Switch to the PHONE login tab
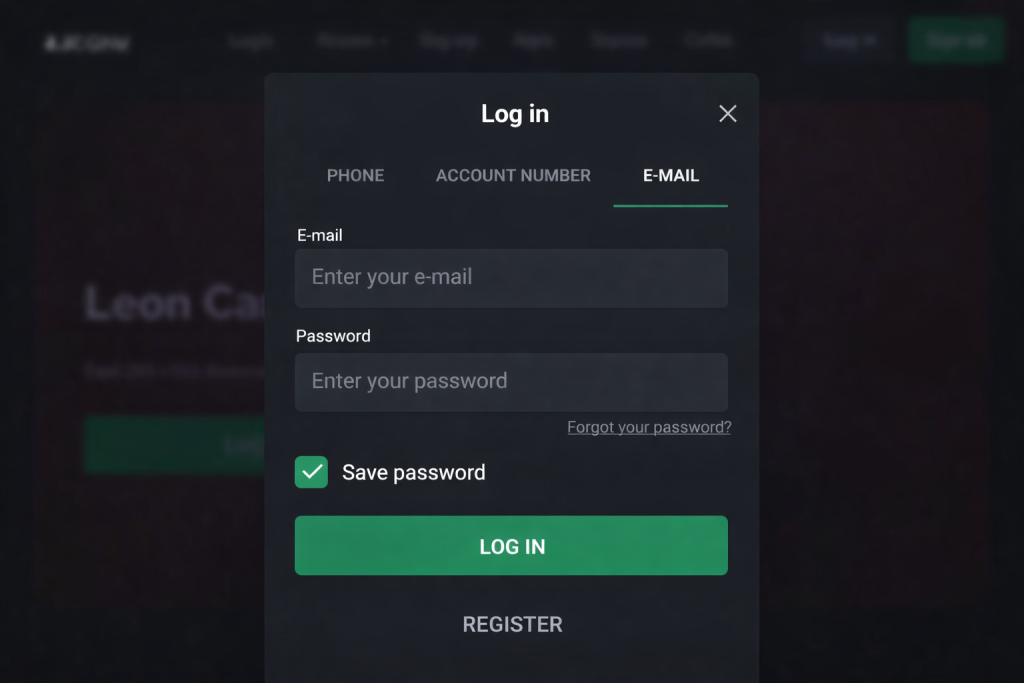The image size is (1024, 683). 355,176
